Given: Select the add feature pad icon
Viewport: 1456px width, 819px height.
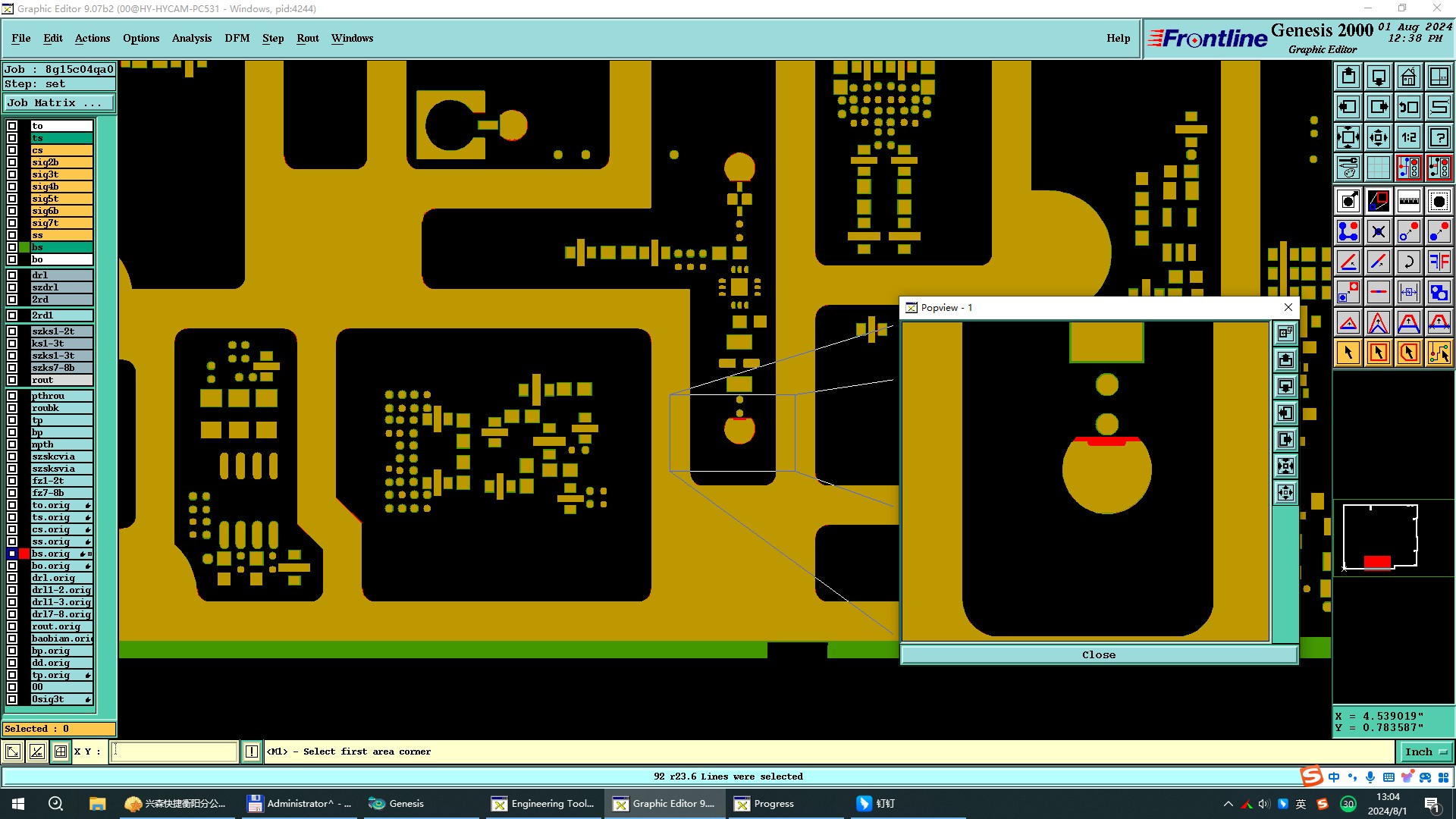Looking at the screenshot, I should click(1348, 201).
